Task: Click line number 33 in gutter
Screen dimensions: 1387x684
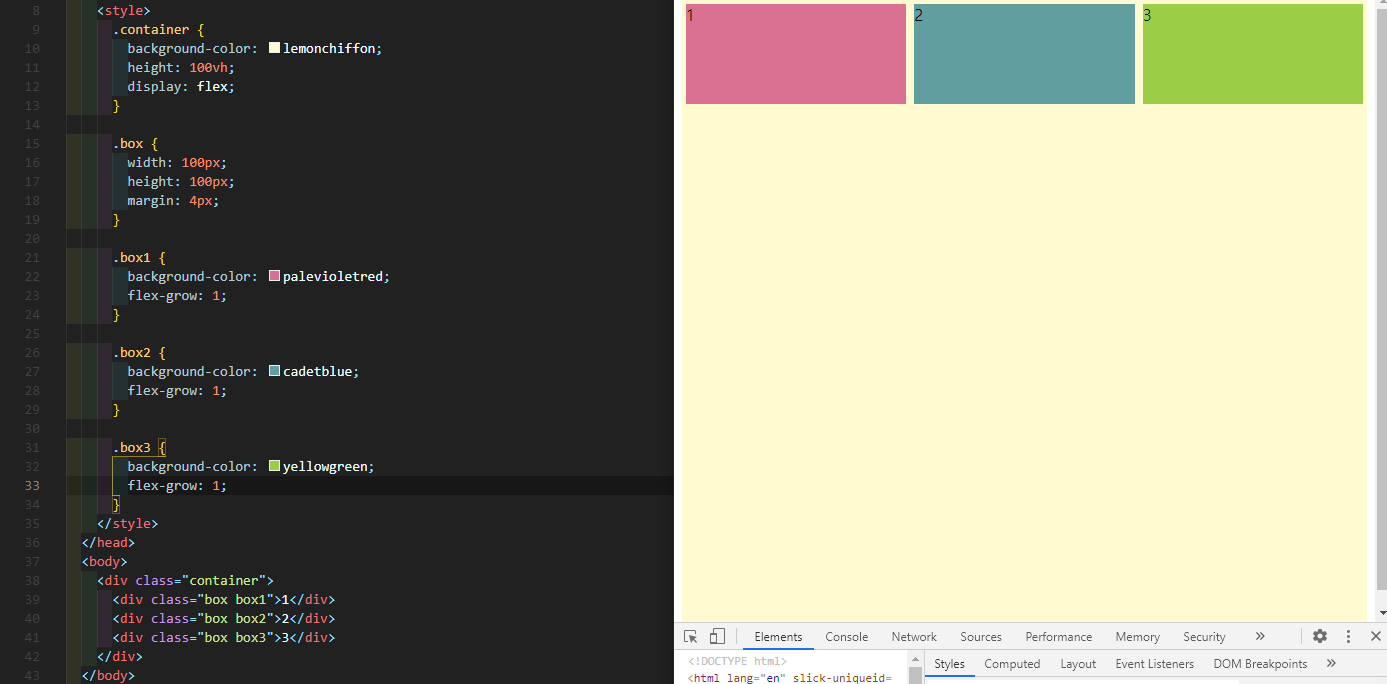Action: 32,485
